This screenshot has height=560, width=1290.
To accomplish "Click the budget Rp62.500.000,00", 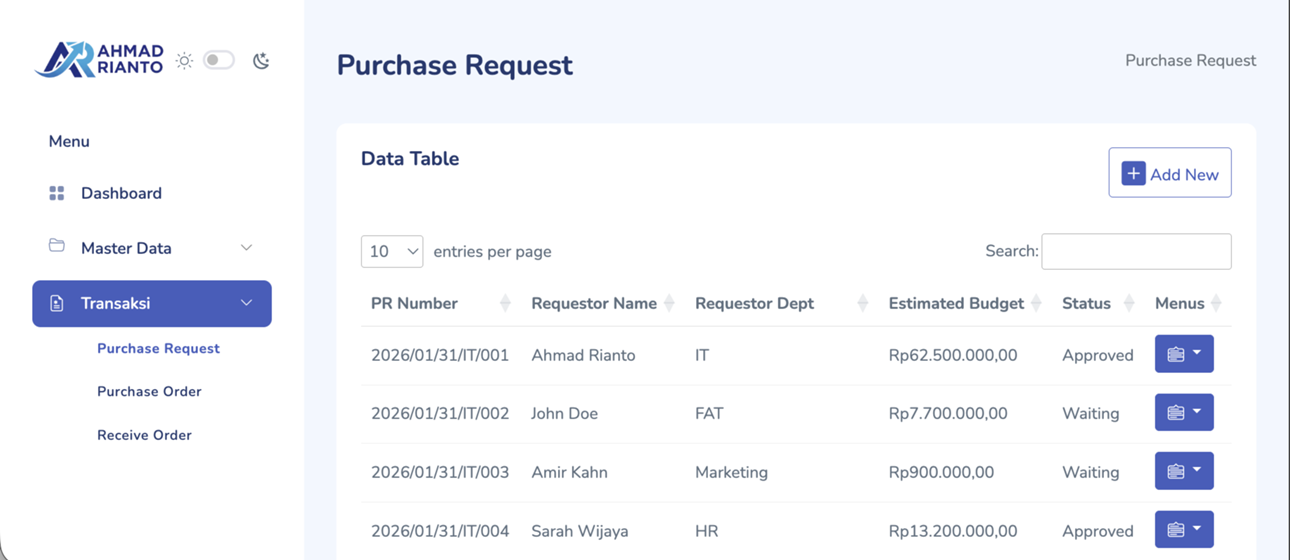I will click(953, 355).
